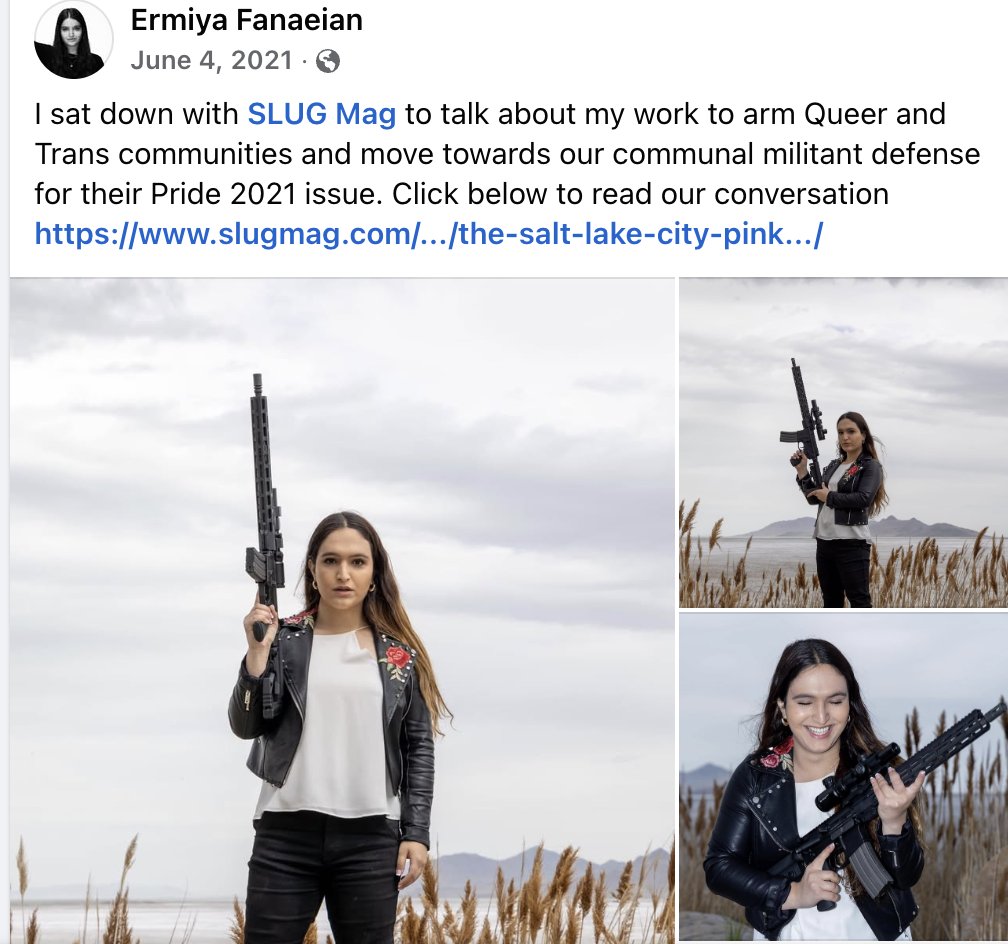
Task: View the large left photo full size
Action: (342, 611)
